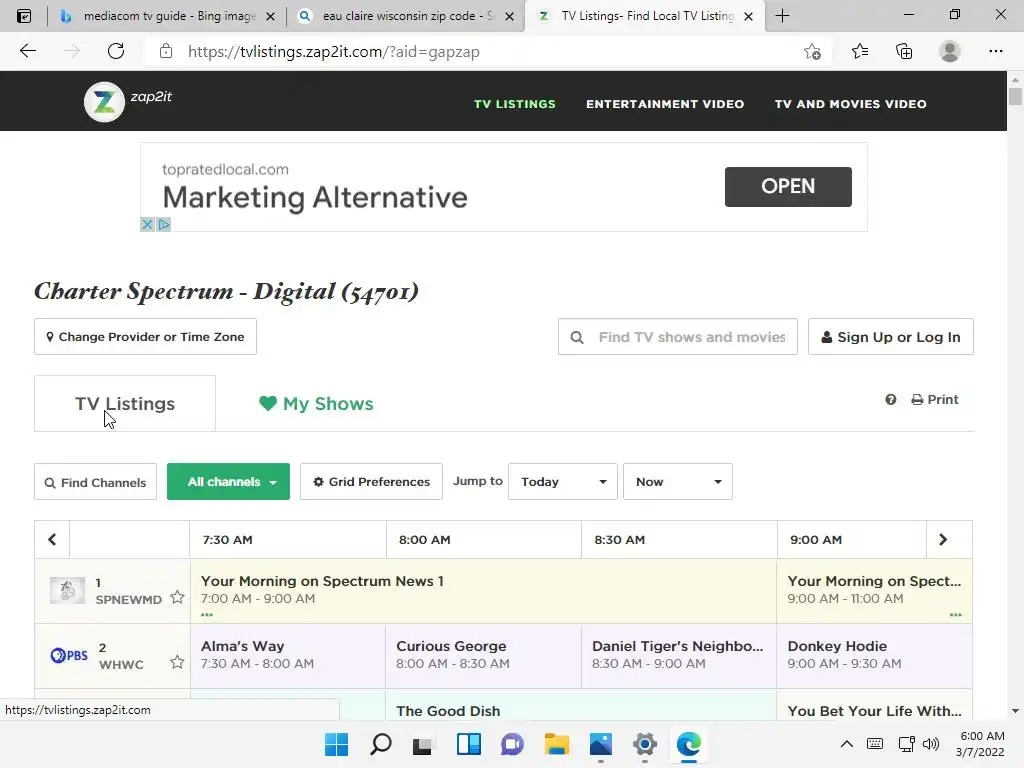Open the Now time dropdown
Image resolution: width=1024 pixels, height=768 pixels.
[x=678, y=482]
